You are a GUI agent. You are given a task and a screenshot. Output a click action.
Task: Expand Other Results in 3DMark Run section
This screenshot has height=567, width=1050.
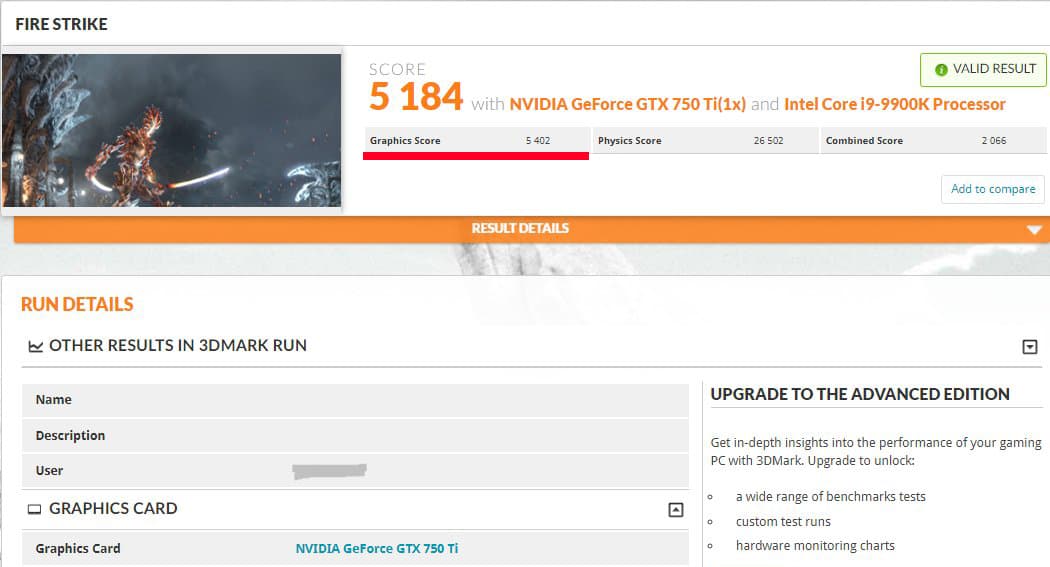1030,347
